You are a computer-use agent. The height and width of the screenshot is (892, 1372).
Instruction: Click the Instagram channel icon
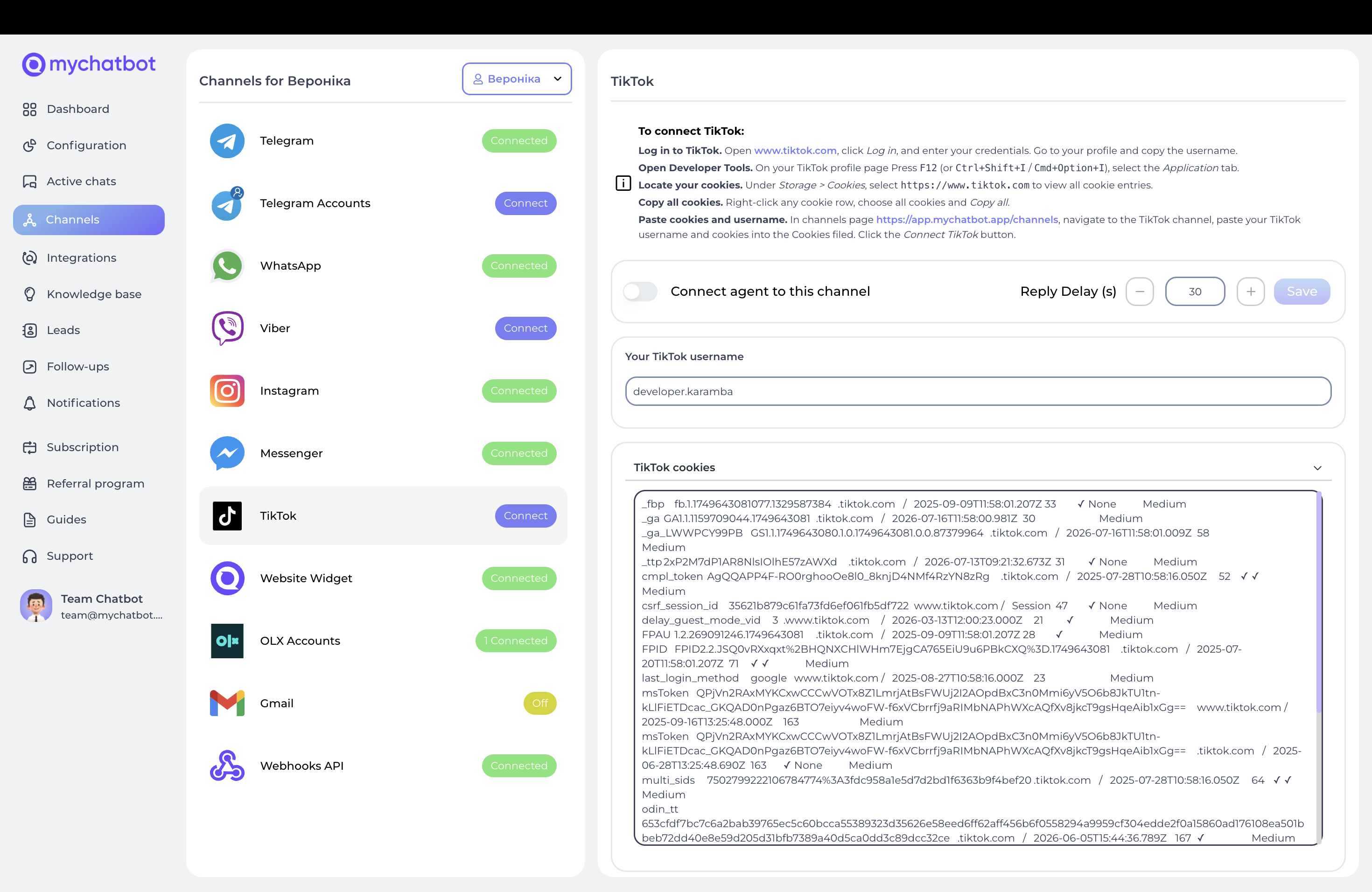(226, 390)
